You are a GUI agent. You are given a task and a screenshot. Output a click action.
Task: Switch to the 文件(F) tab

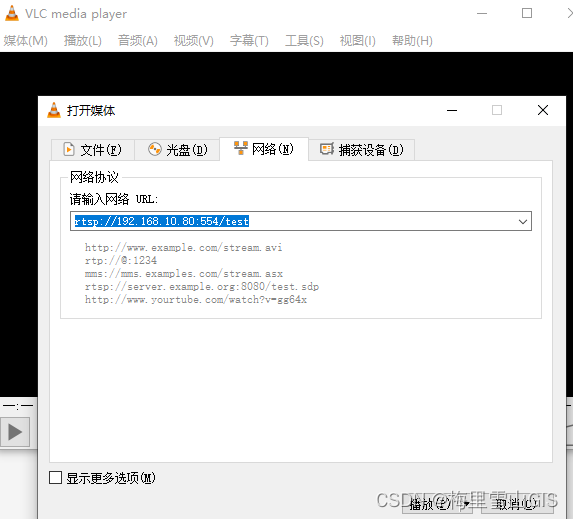point(93,149)
